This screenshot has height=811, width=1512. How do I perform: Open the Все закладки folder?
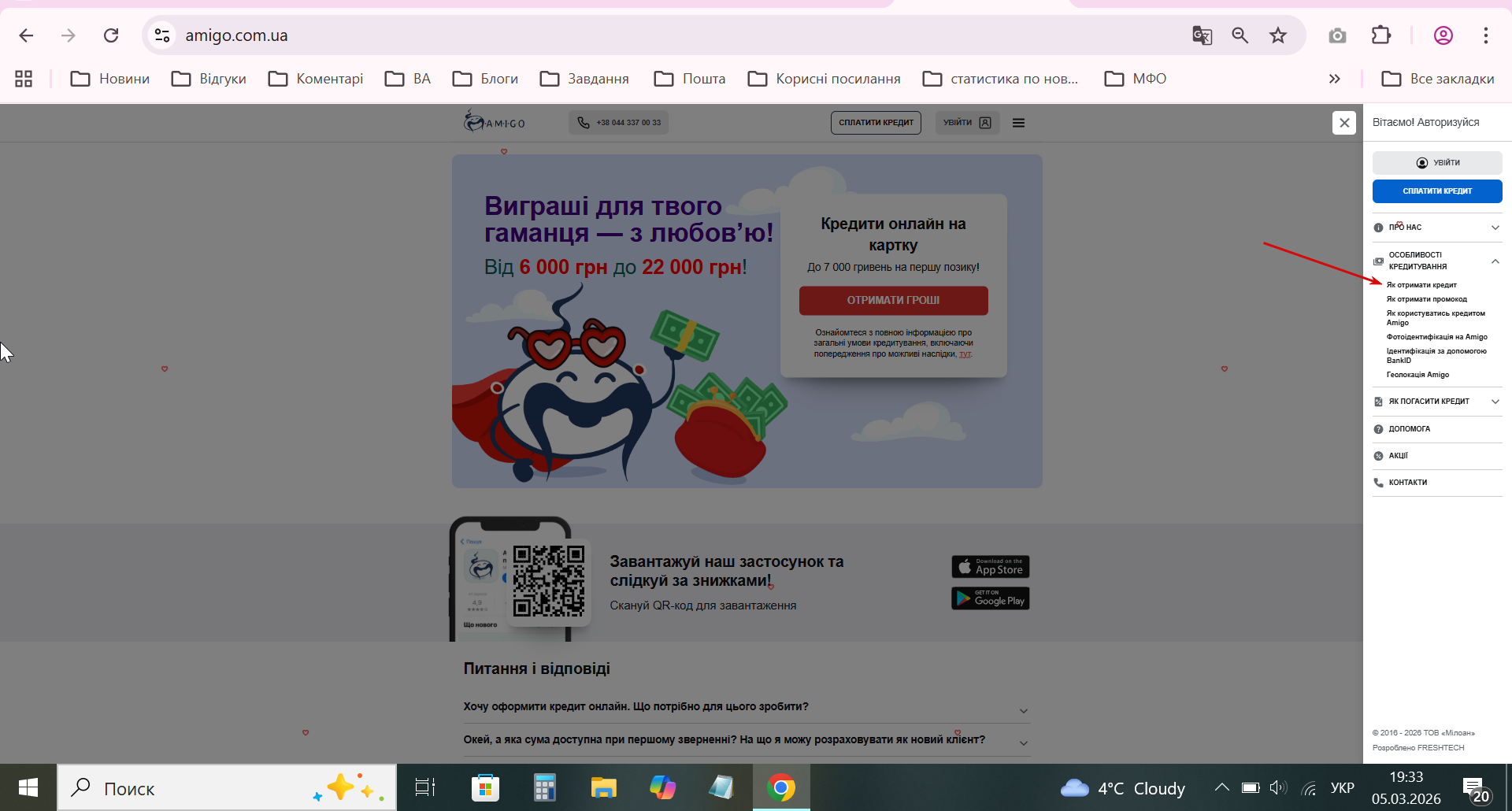1438,79
